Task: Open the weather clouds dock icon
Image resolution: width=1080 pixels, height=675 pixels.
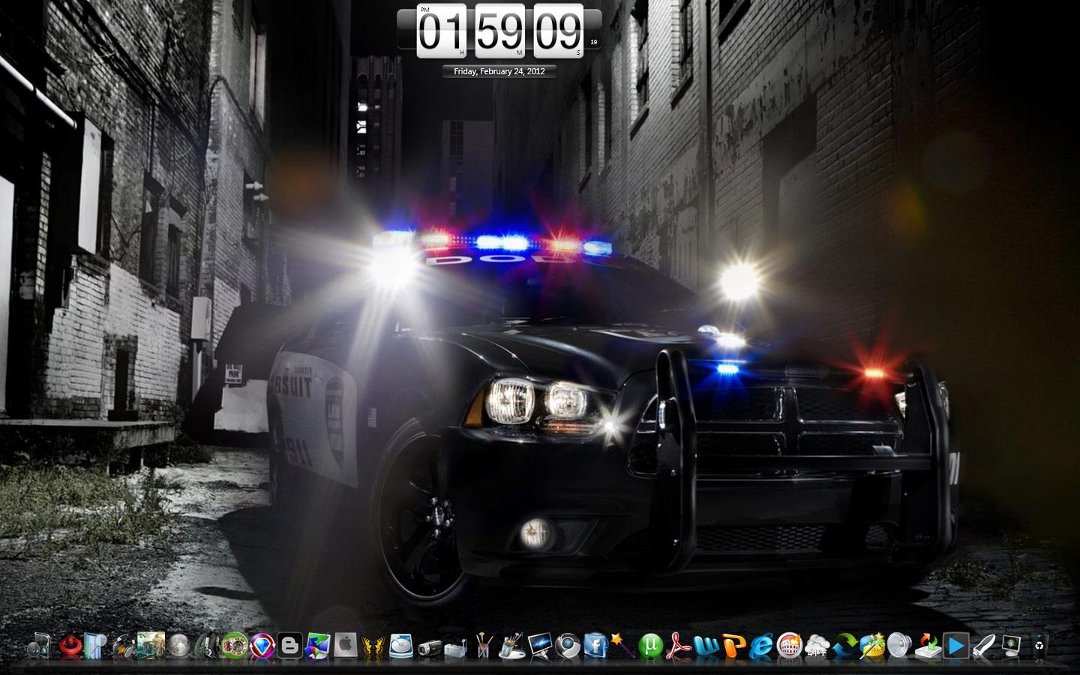Action: 817,646
